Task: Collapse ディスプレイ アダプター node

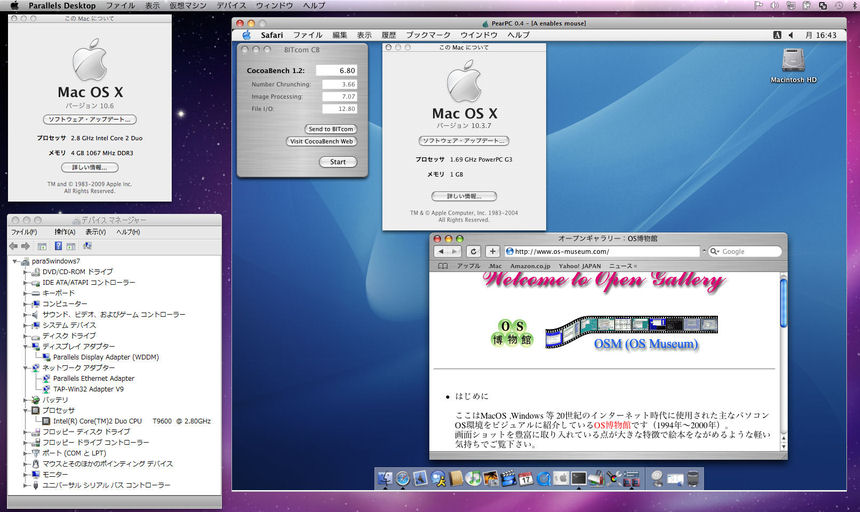Action: pyautogui.click(x=25, y=346)
